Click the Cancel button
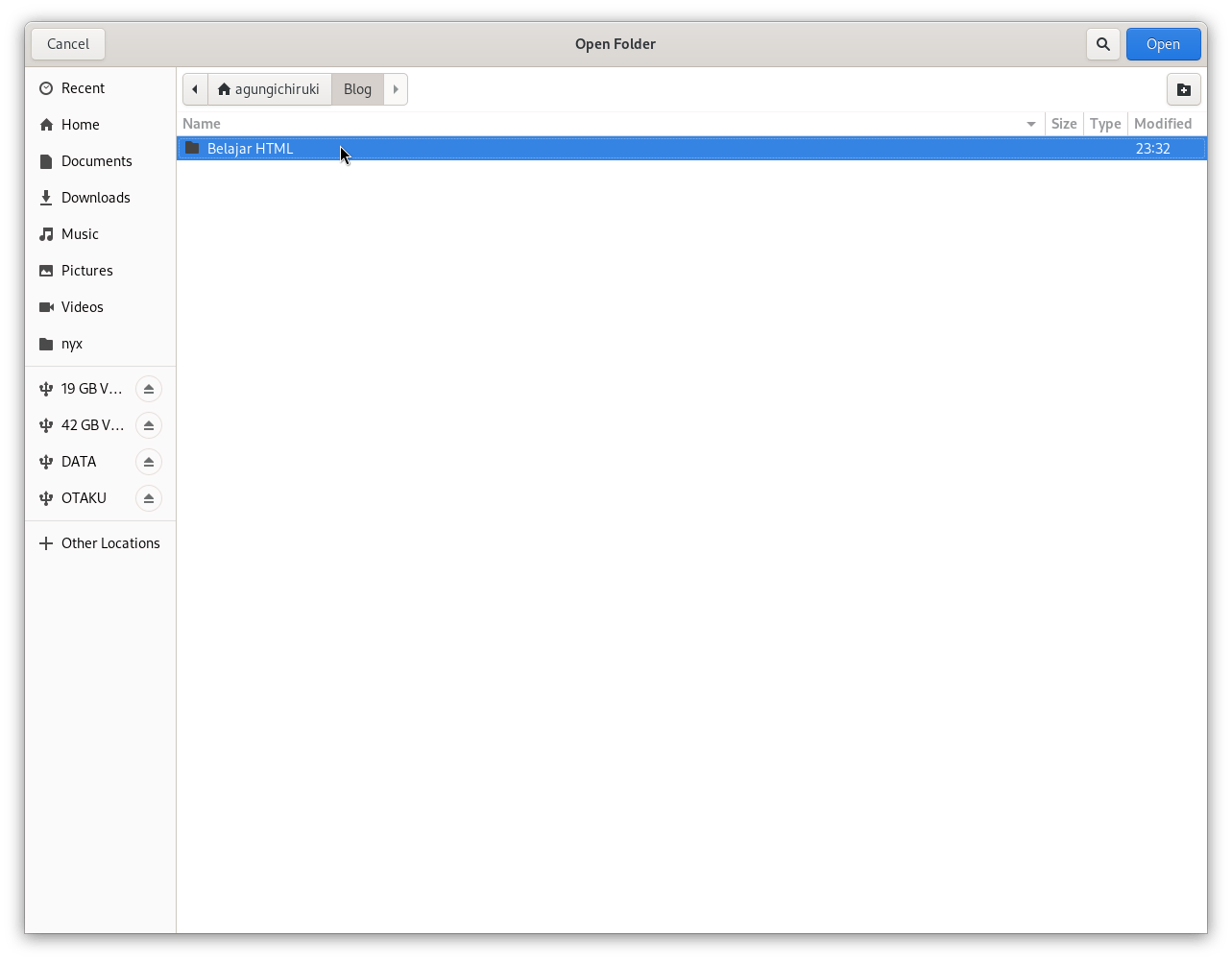This screenshot has height=961, width=1232. (x=68, y=44)
